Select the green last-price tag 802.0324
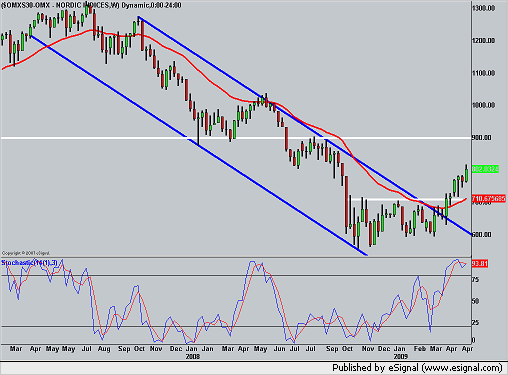The height and width of the screenshot is (375, 508). (x=485, y=169)
